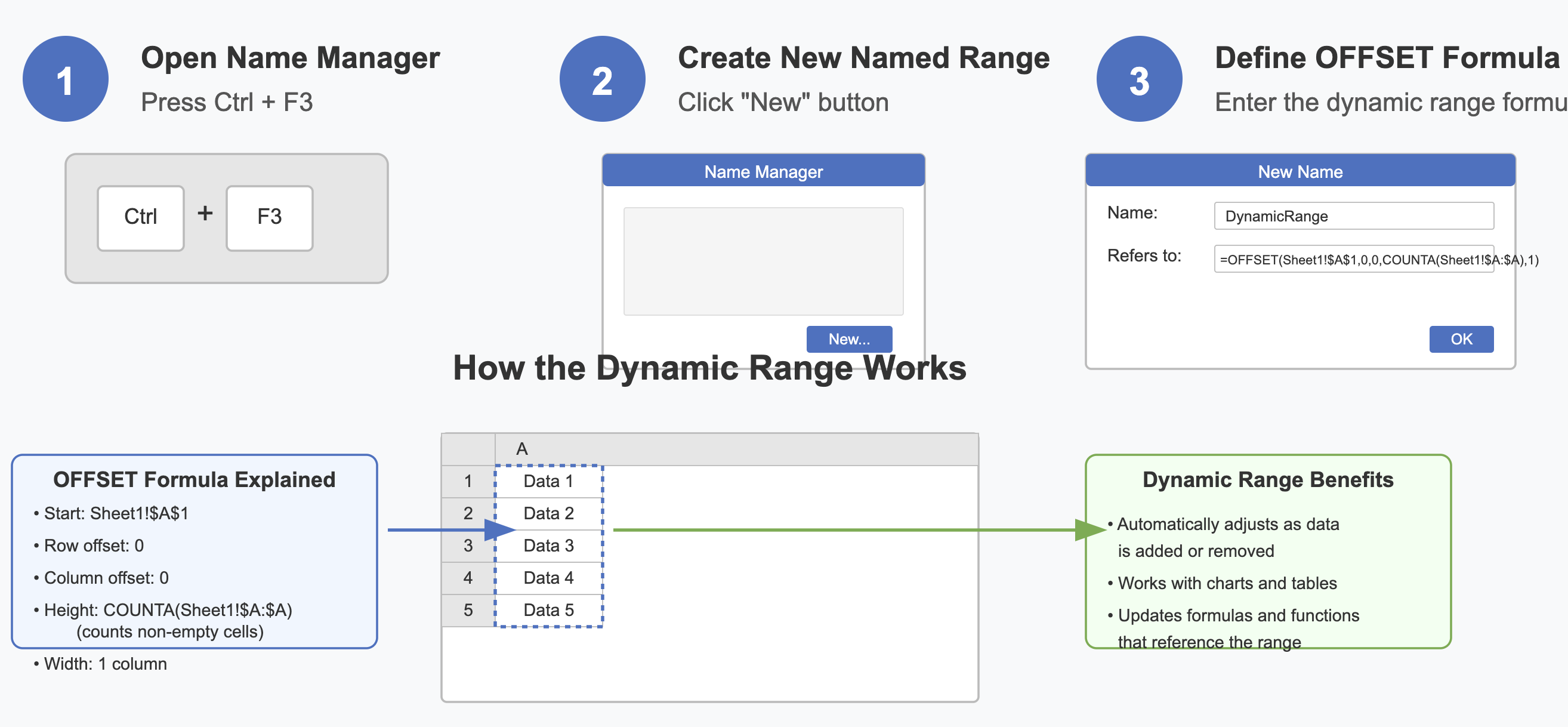This screenshot has width=1568, height=727.
Task: Click "Automatically adjusts as data" bullet
Action: pyautogui.click(x=1224, y=525)
